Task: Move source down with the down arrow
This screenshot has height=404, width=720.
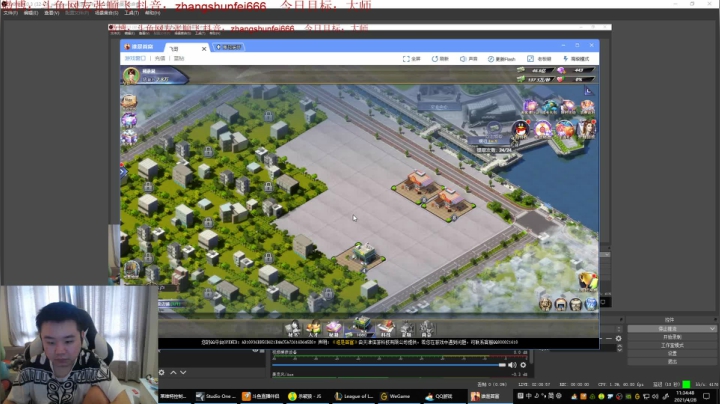Action: tap(183, 372)
